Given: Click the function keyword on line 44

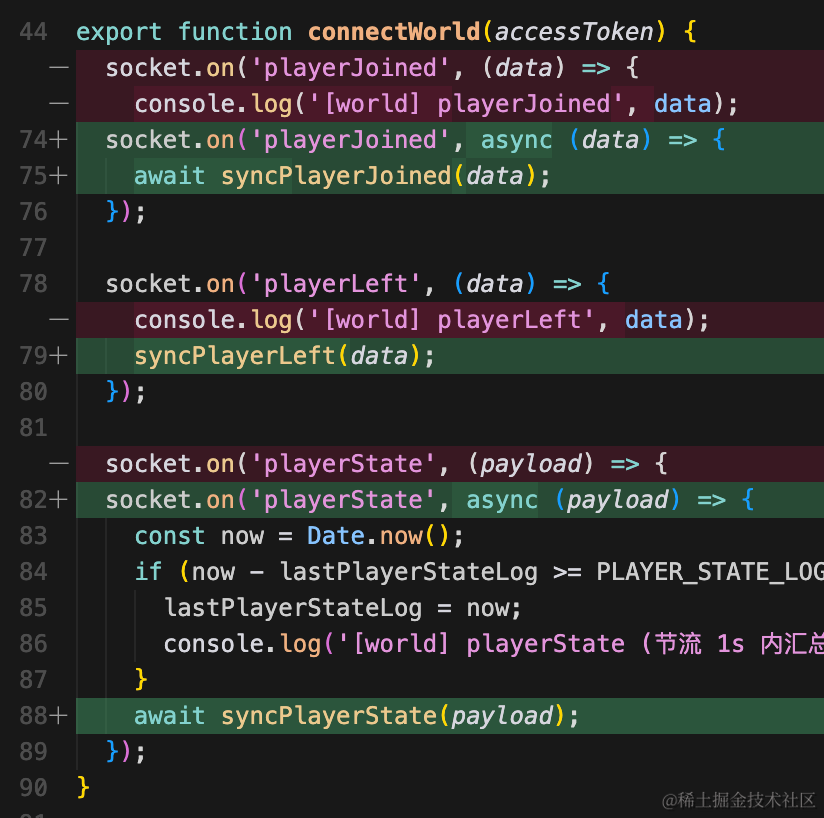Looking at the screenshot, I should pos(235,32).
